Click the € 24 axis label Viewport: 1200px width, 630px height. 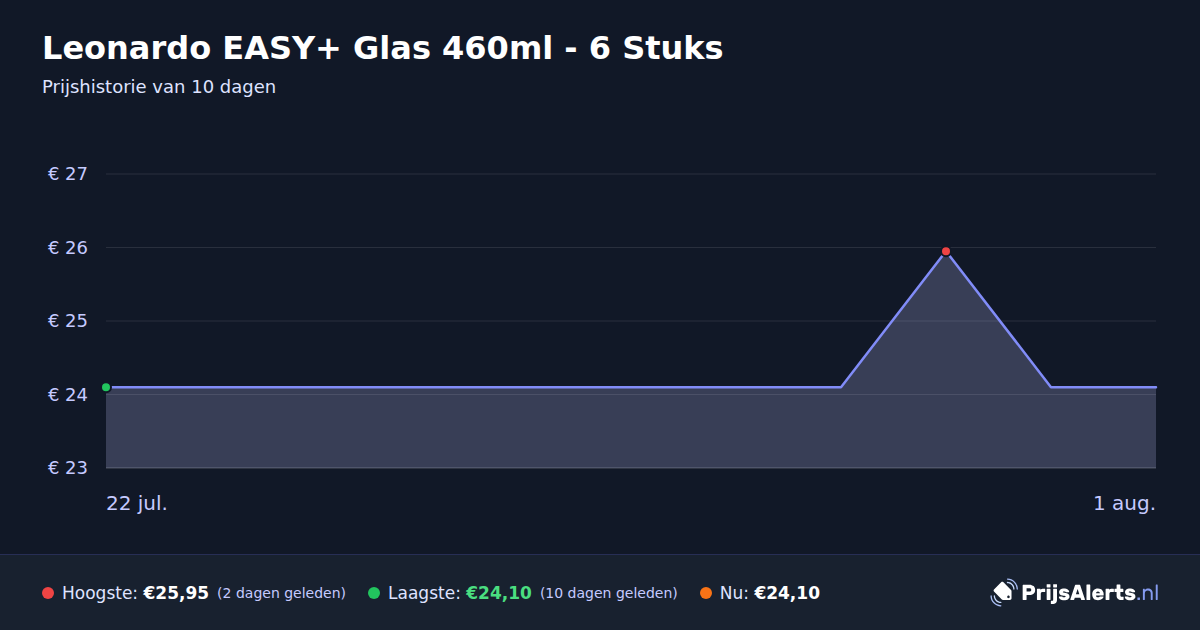point(68,394)
